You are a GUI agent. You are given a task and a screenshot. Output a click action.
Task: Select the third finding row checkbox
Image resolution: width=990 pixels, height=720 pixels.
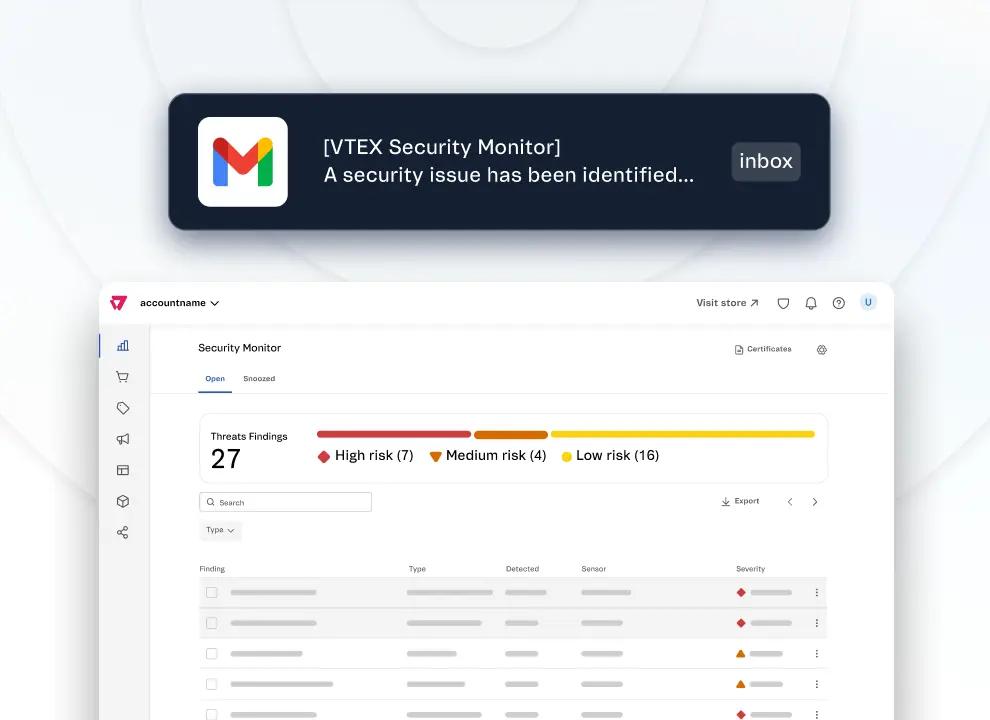click(x=211, y=654)
